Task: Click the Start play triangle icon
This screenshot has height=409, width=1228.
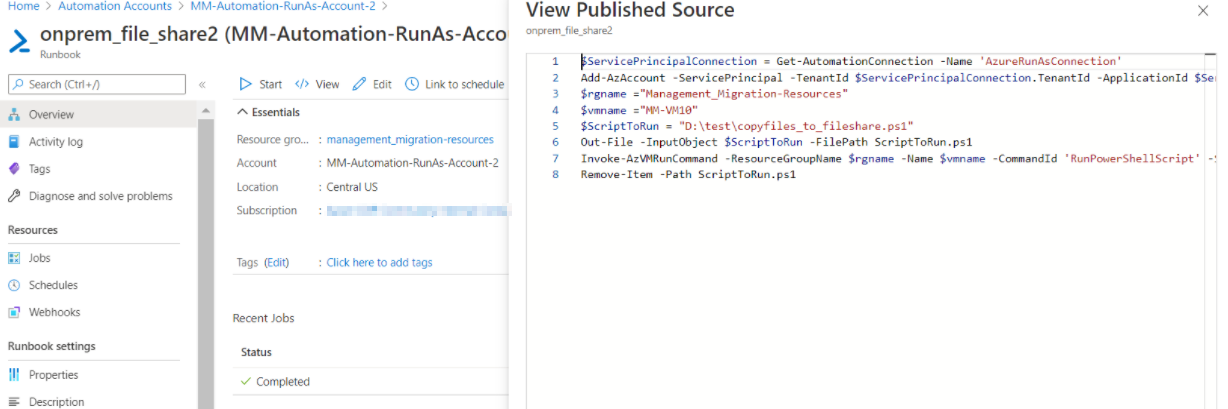Action: (x=245, y=85)
